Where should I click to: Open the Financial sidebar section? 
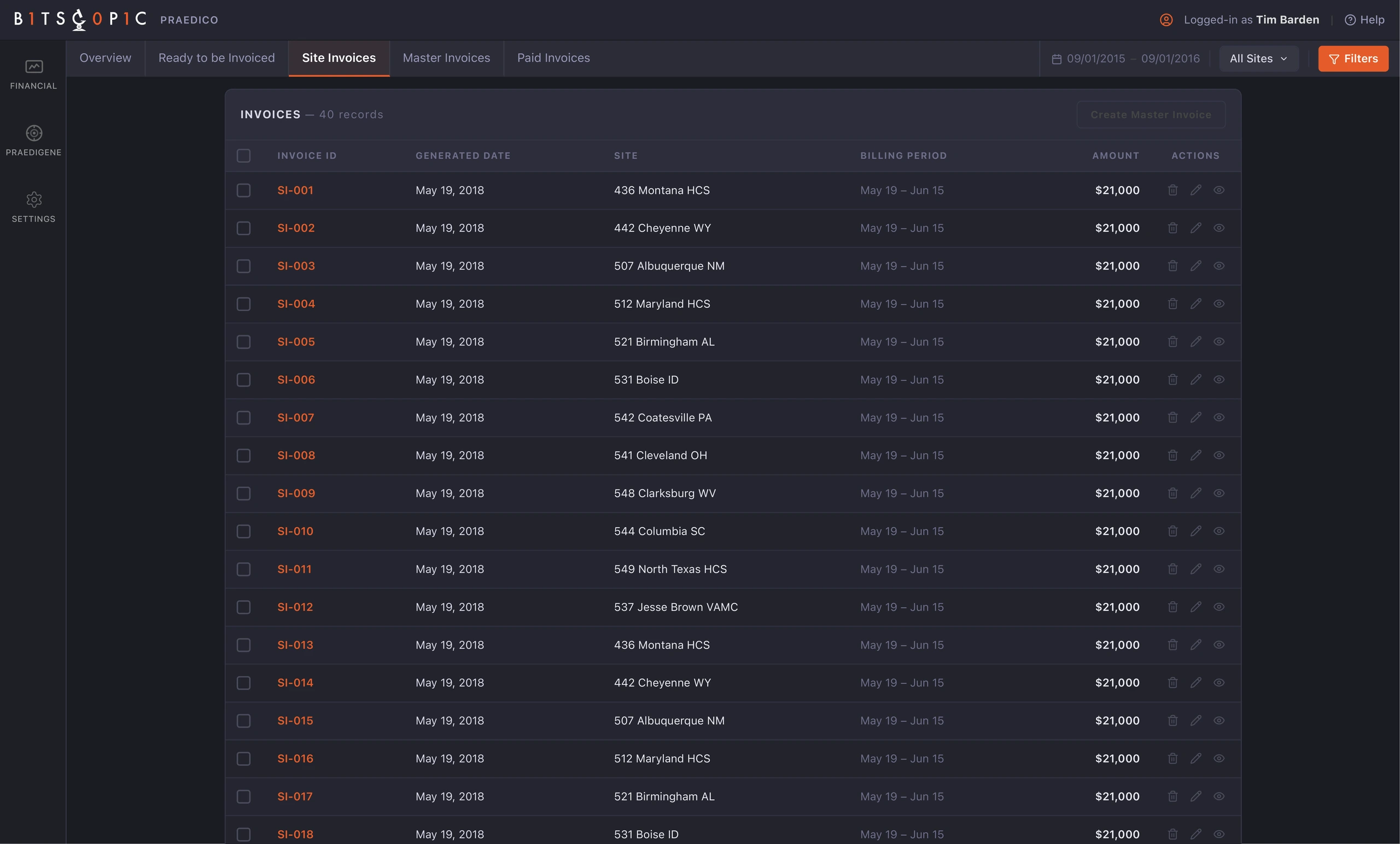tap(33, 75)
